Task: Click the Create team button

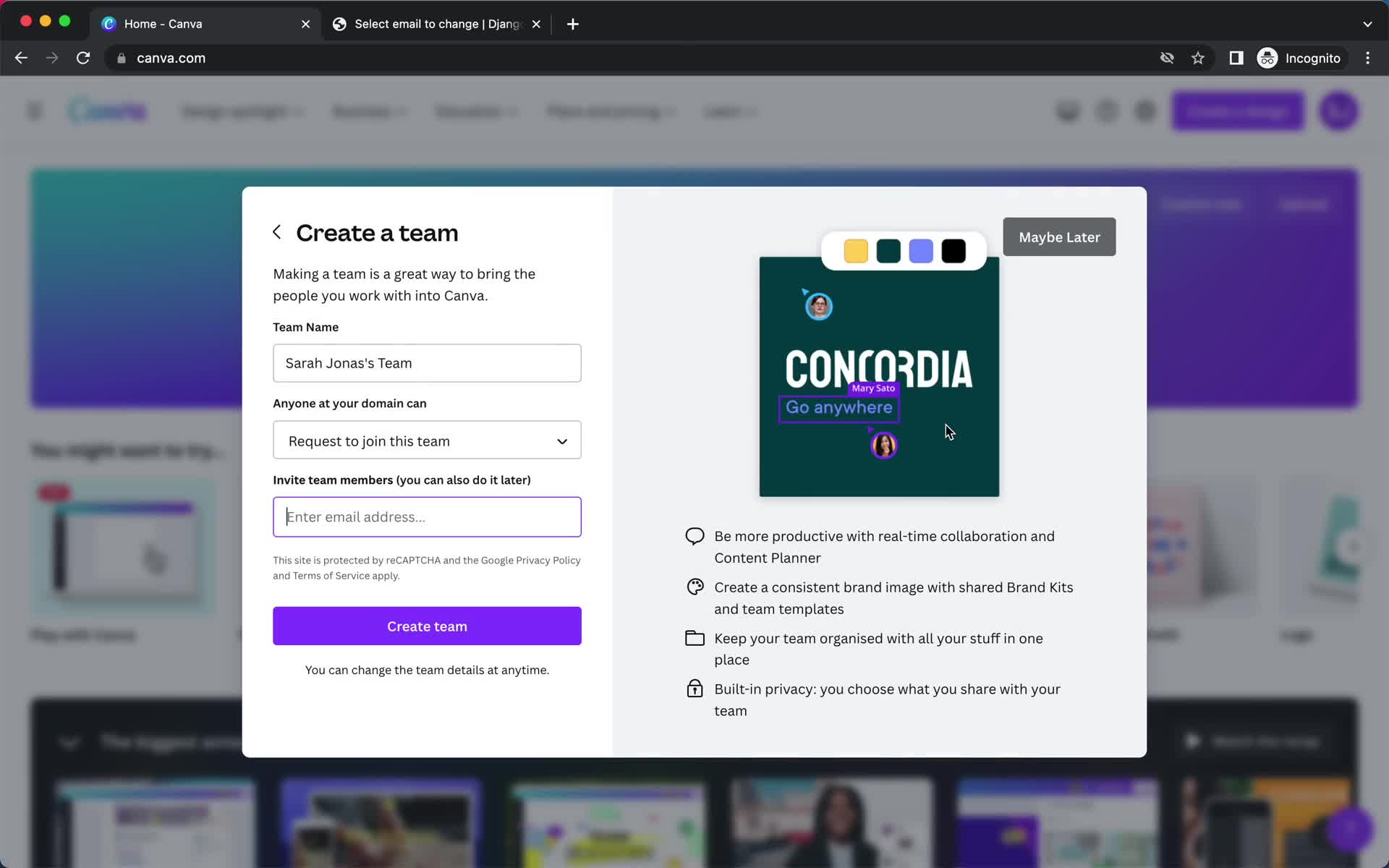Action: click(427, 626)
